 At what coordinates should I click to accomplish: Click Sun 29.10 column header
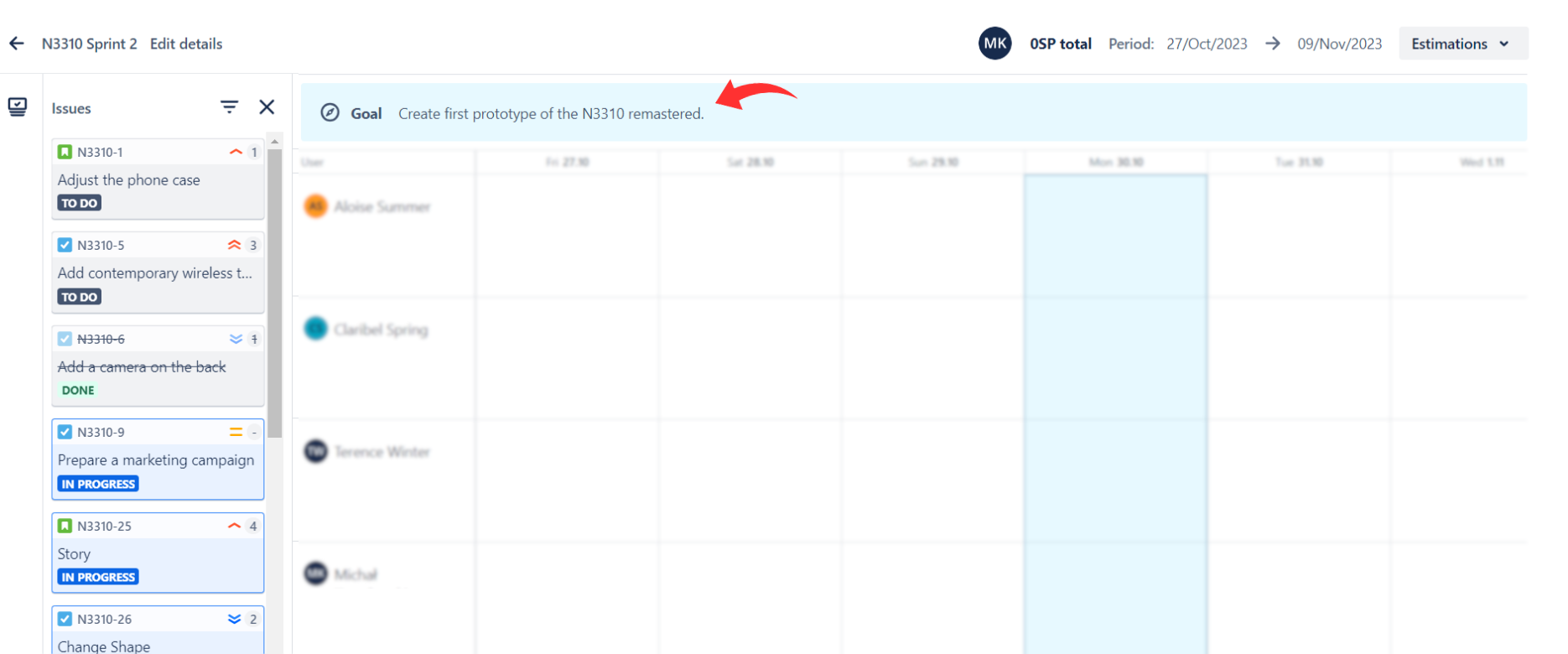click(x=932, y=162)
